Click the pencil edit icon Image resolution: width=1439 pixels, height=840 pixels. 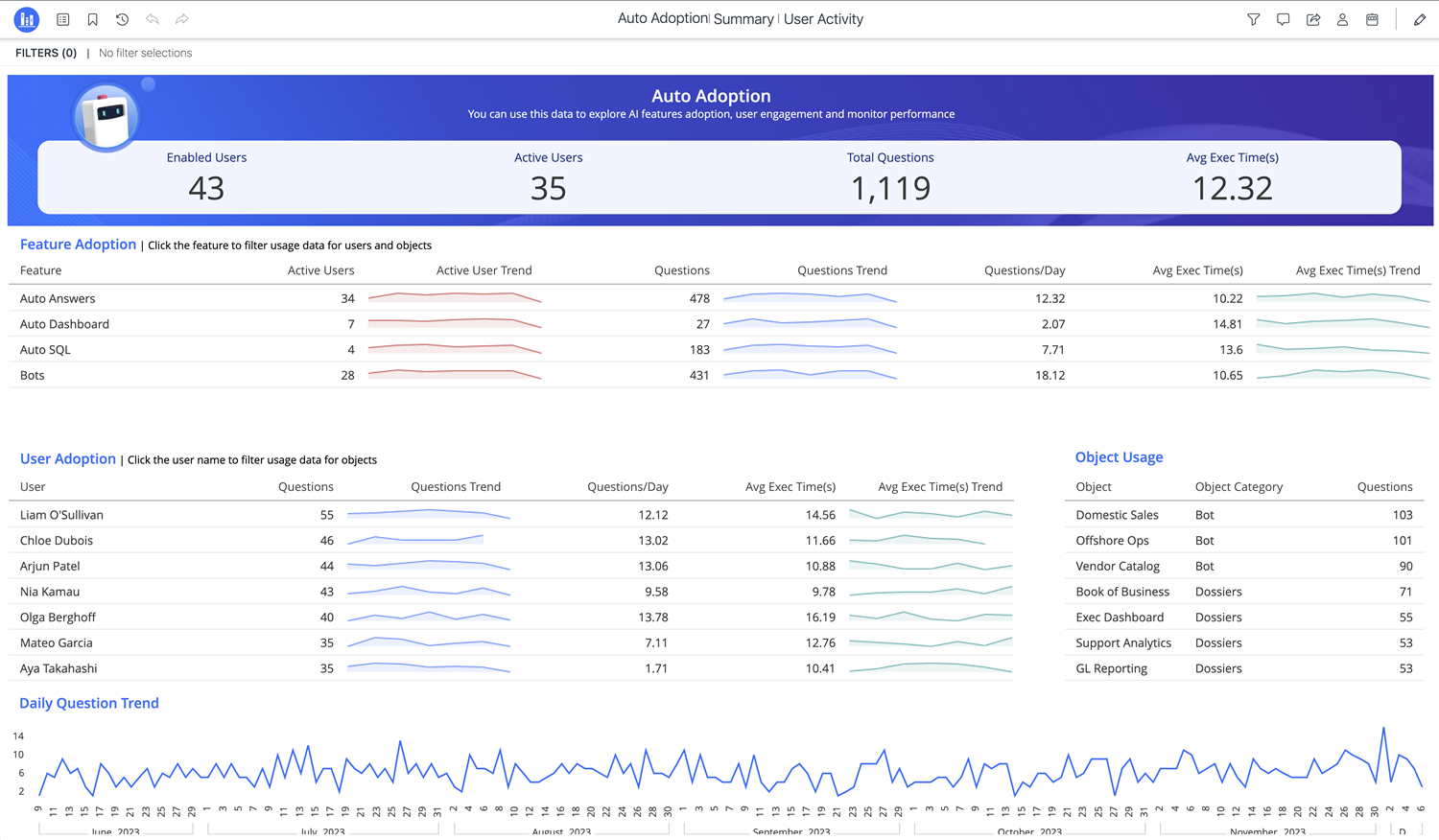coord(1420,19)
